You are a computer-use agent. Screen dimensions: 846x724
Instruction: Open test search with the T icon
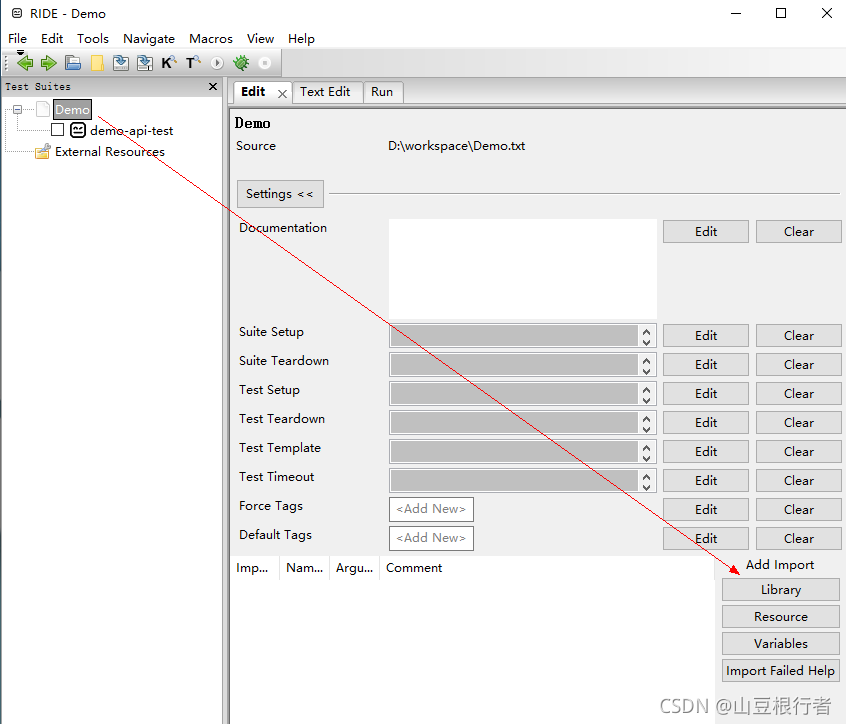[193, 63]
